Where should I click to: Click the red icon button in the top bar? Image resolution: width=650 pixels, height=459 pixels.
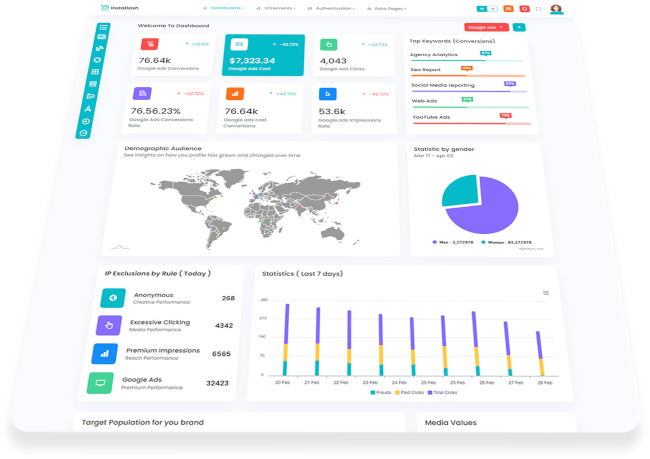click(x=524, y=9)
